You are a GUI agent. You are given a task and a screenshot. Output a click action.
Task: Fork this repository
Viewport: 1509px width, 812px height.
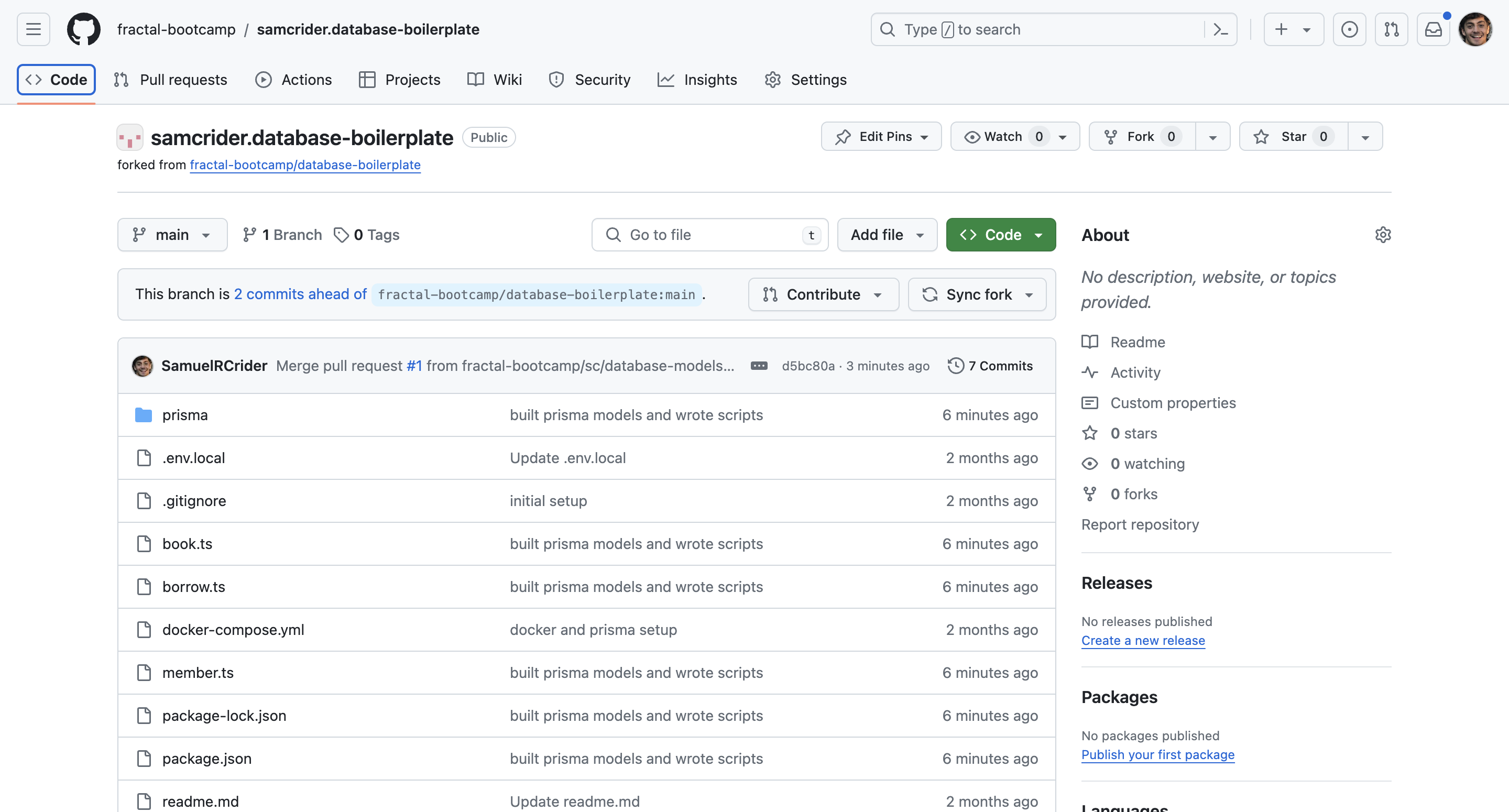pos(1142,137)
